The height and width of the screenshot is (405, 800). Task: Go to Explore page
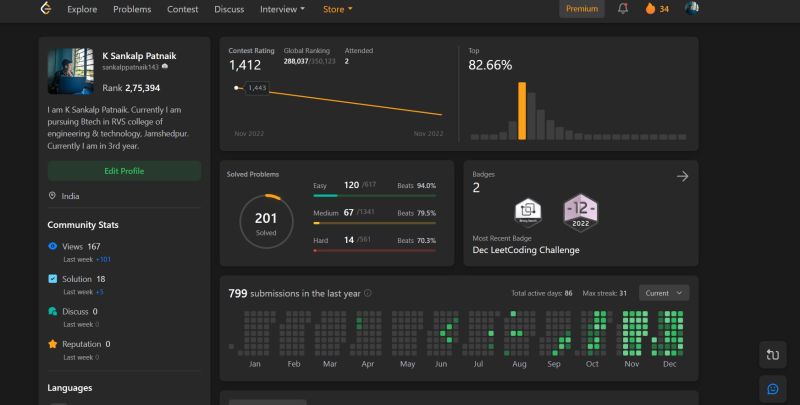pos(82,9)
